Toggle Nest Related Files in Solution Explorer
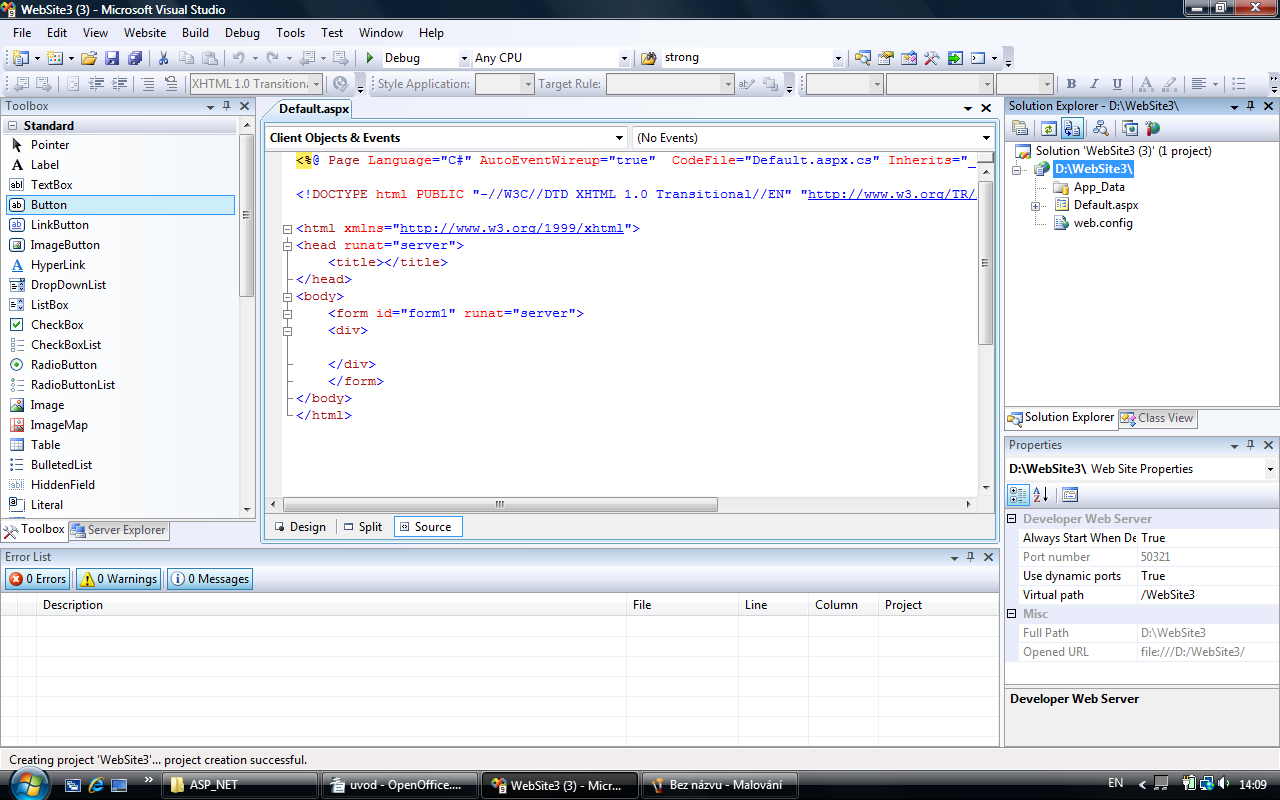The width and height of the screenshot is (1280, 800). point(1072,128)
